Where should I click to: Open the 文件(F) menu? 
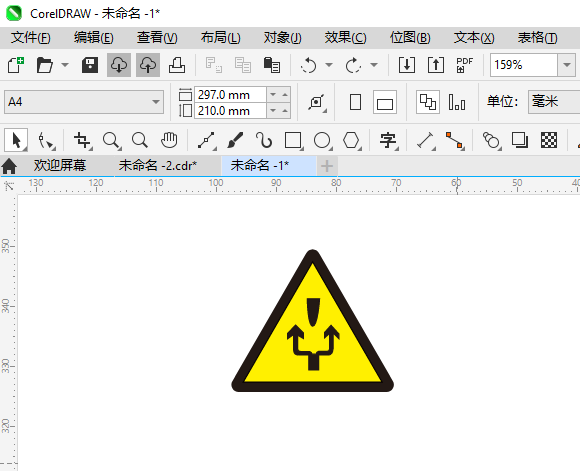[31, 38]
